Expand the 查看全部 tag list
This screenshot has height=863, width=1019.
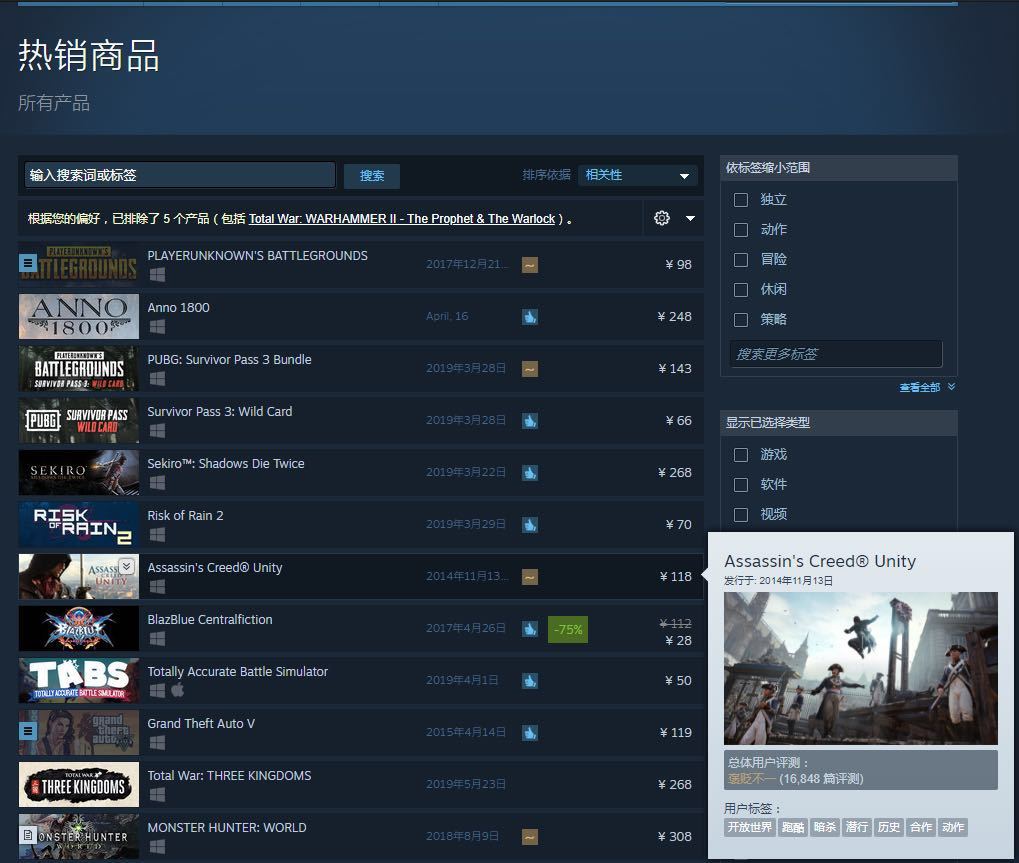926,387
